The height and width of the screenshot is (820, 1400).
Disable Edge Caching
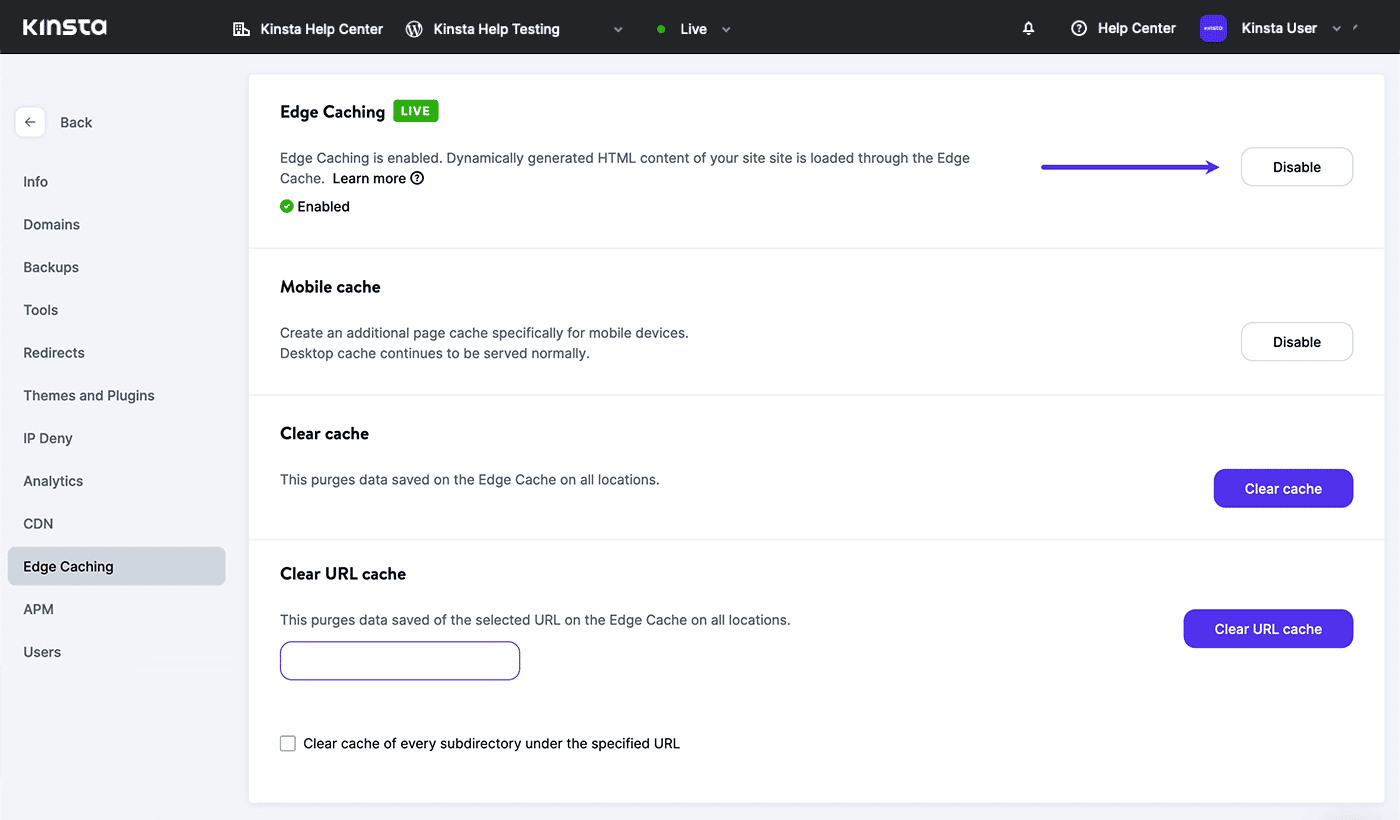pos(1296,166)
